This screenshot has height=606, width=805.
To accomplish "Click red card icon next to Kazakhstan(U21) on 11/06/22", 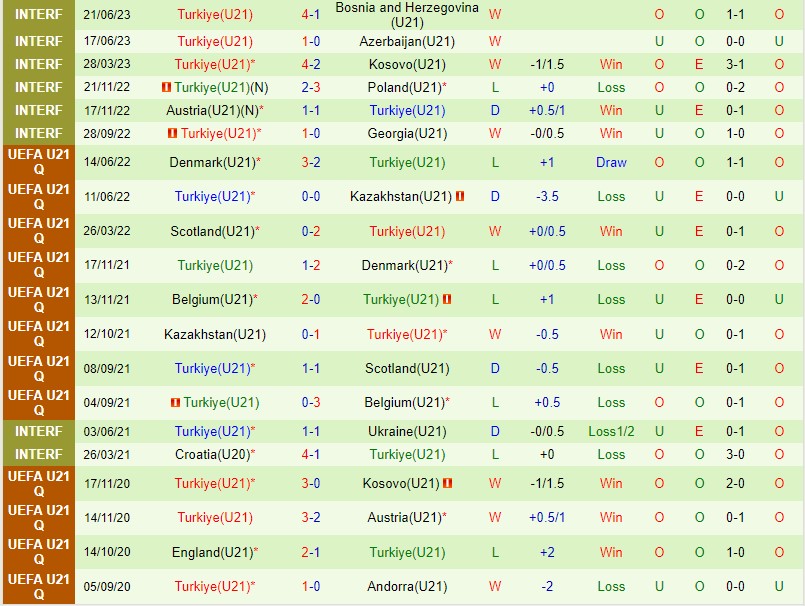I will coord(460,196).
